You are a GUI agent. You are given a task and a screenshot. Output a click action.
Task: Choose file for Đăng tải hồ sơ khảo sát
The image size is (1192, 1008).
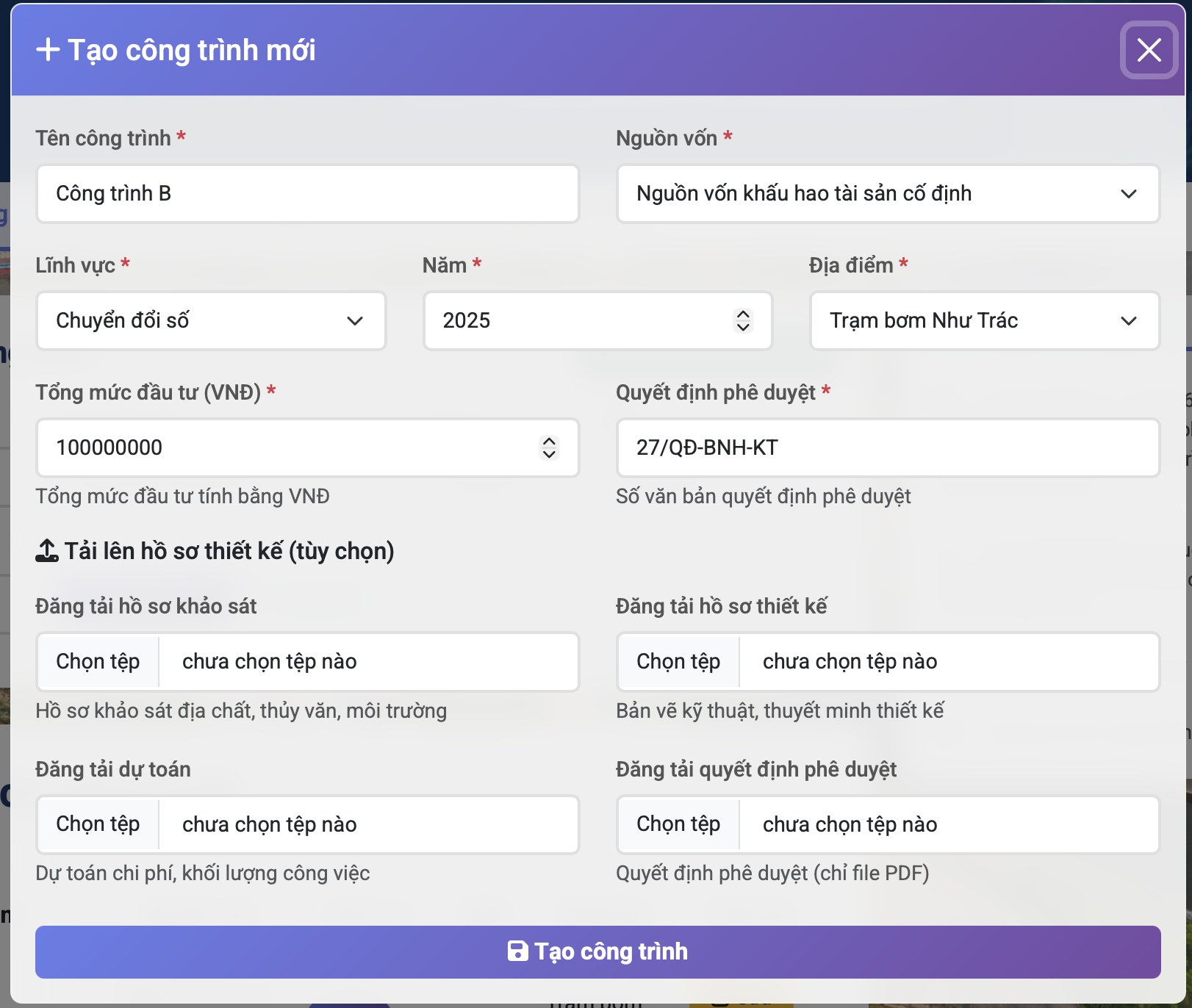pyautogui.click(x=98, y=662)
